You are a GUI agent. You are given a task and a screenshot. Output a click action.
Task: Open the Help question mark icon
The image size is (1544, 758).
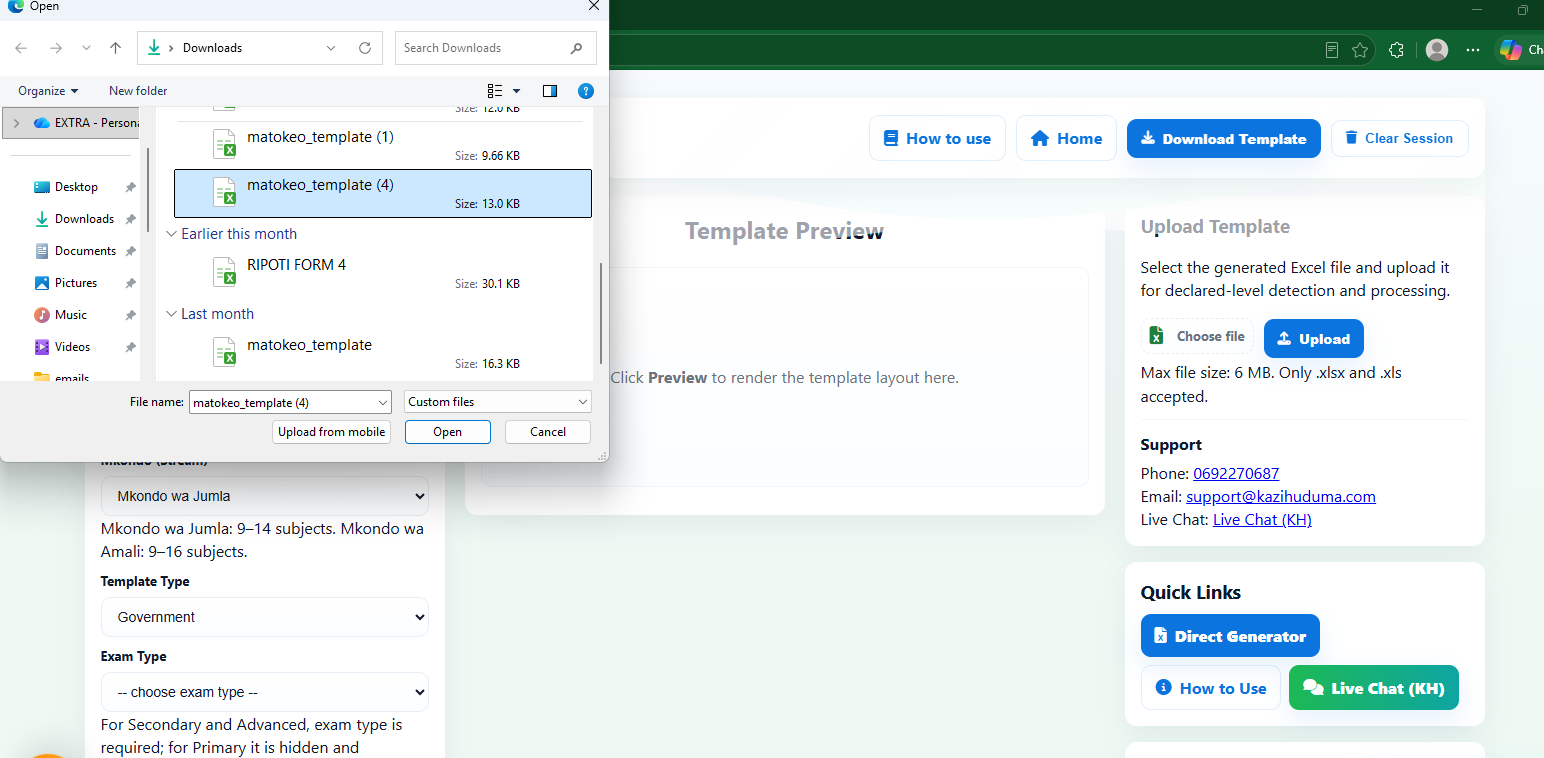(x=587, y=91)
